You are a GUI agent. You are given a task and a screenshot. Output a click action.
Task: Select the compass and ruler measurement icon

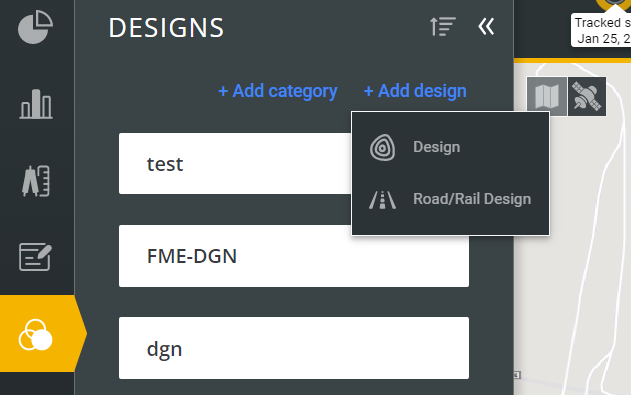36,181
